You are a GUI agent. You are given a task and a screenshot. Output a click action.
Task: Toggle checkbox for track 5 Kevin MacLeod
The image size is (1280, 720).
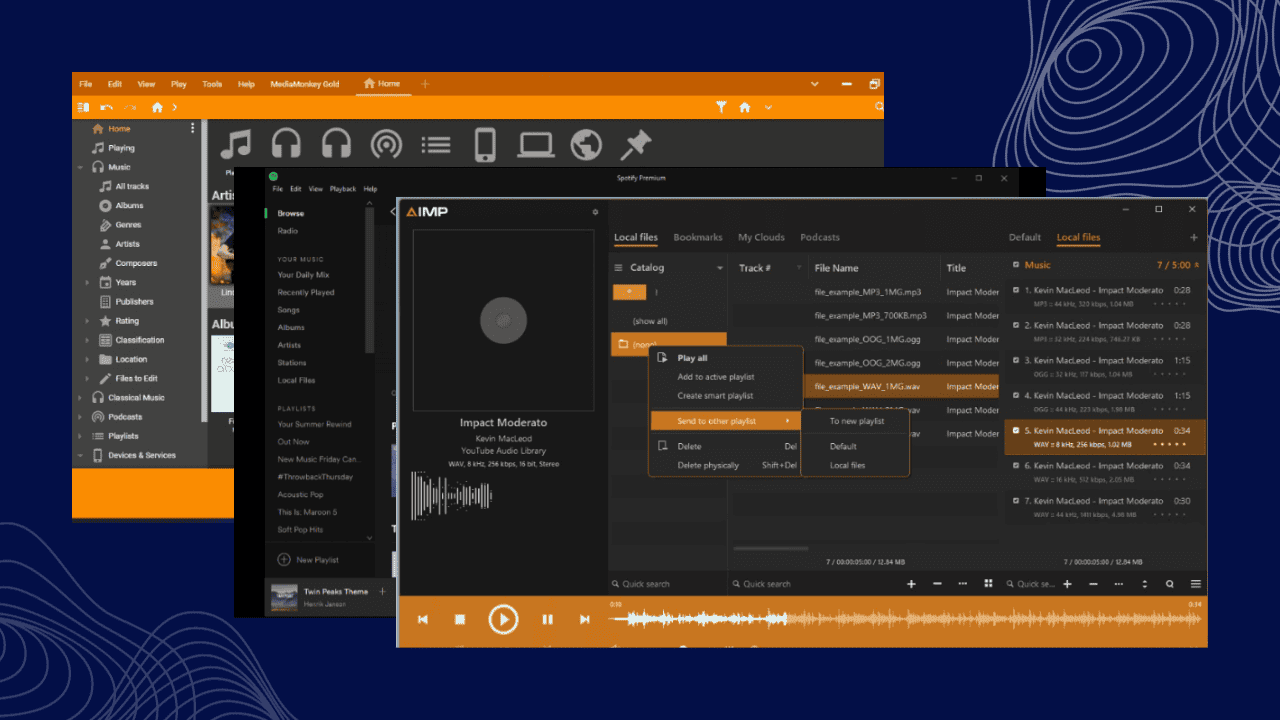click(x=1016, y=430)
